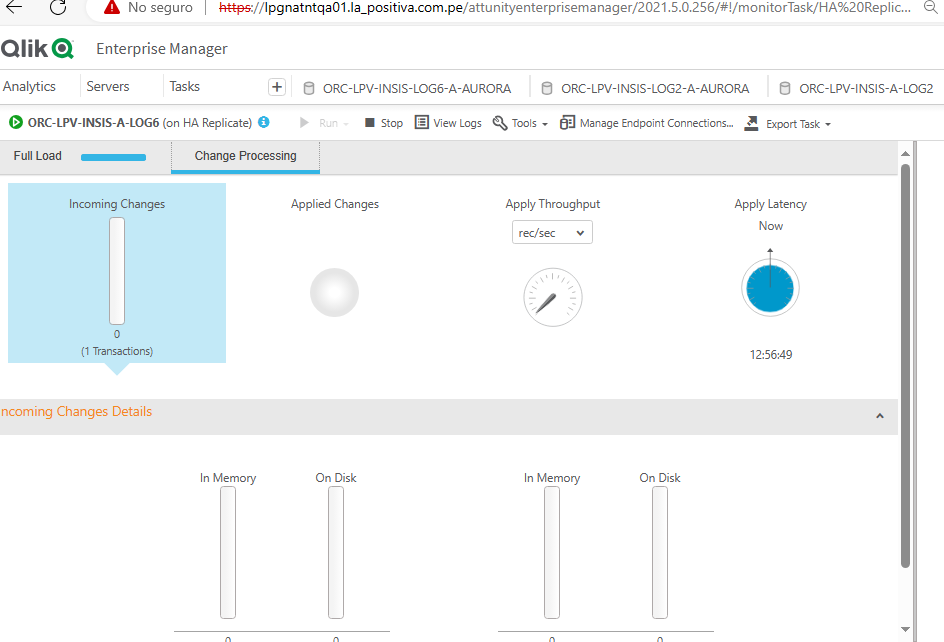Open View Logs for the task
944x642 pixels.
tap(448, 123)
